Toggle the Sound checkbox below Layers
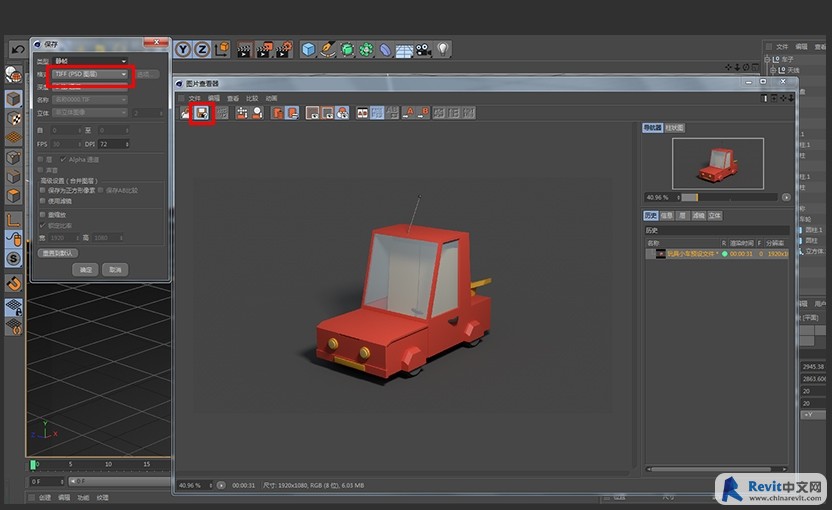This screenshot has height=510, width=832. (x=41, y=170)
